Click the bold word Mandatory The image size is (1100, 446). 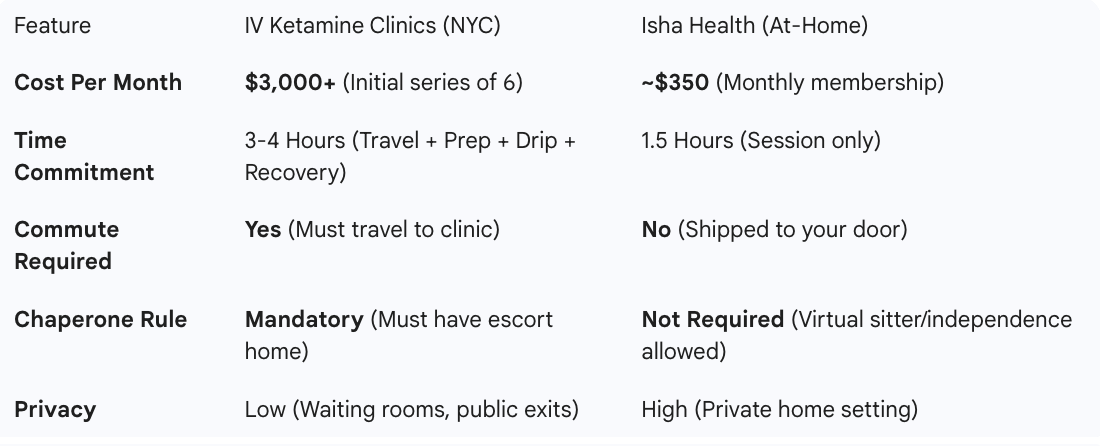[304, 320]
